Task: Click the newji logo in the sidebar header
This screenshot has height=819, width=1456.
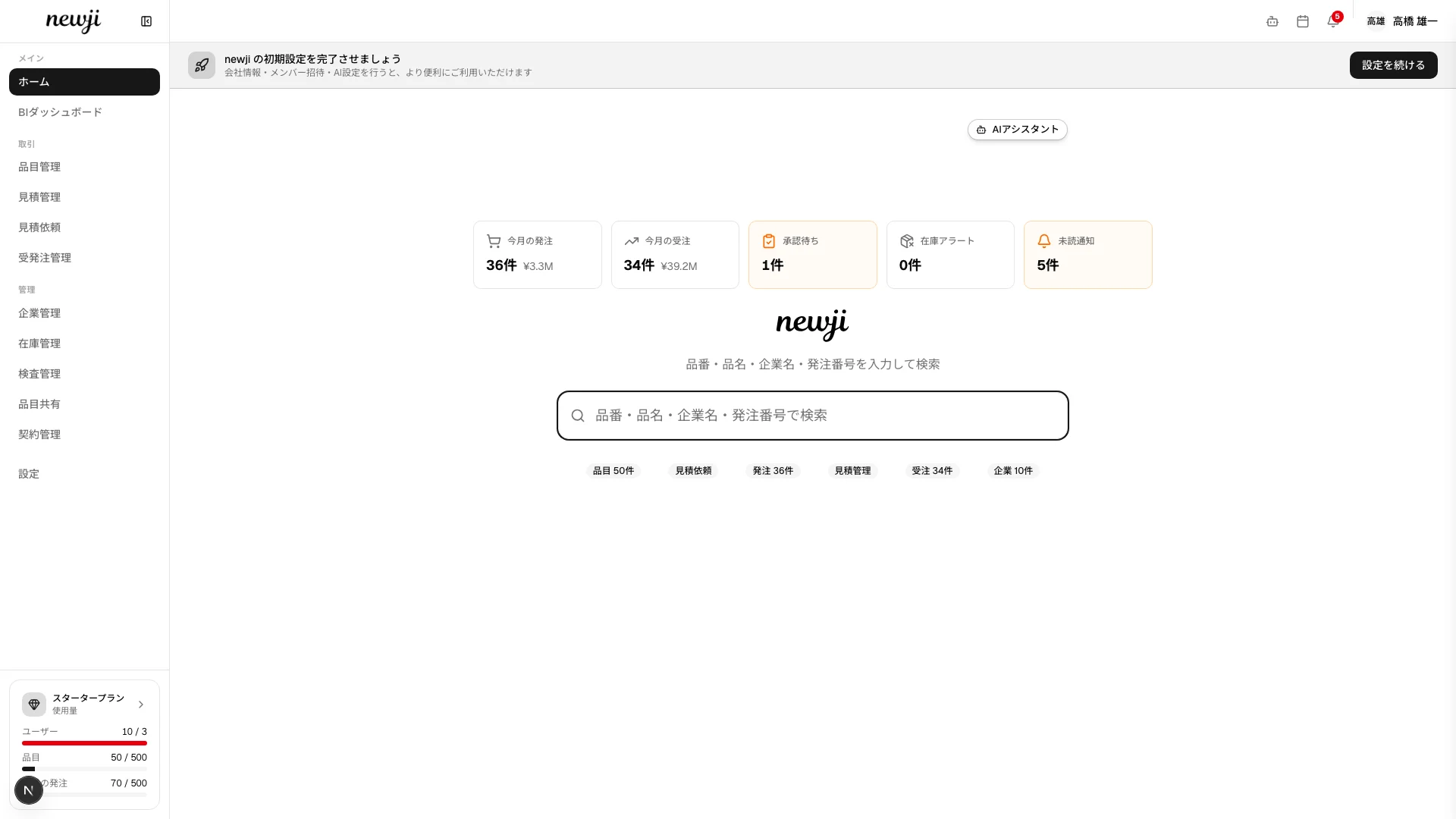Action: [x=74, y=21]
